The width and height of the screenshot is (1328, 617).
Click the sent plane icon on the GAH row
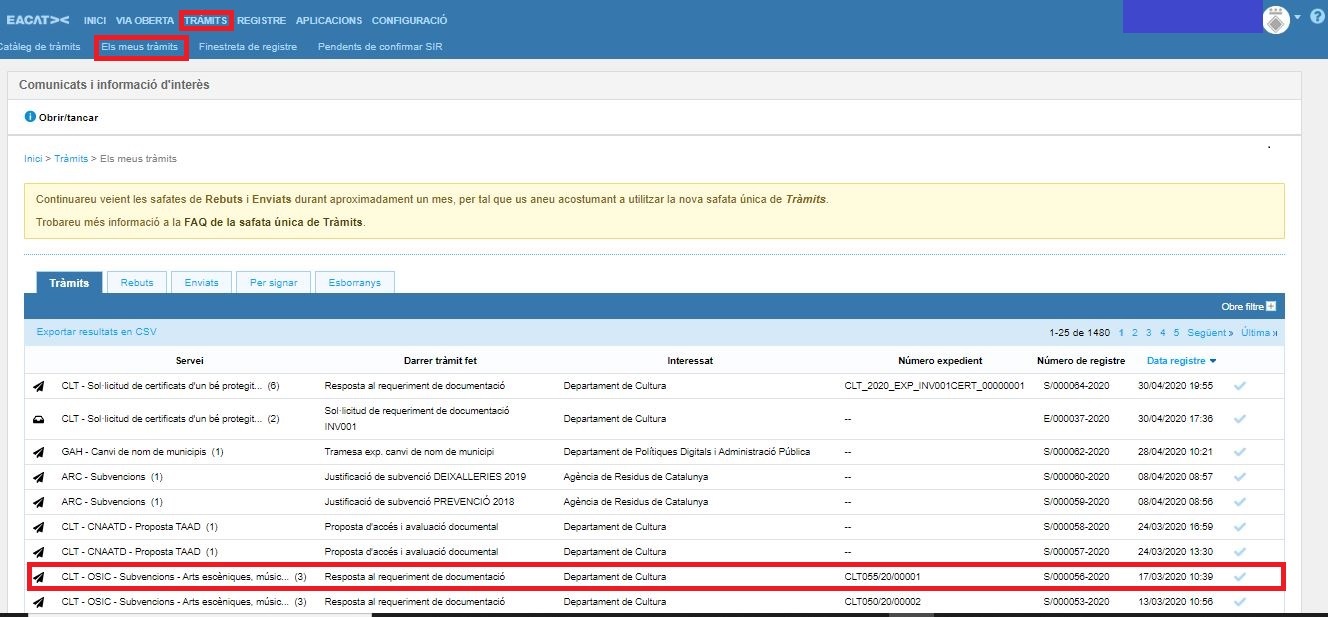[39, 452]
